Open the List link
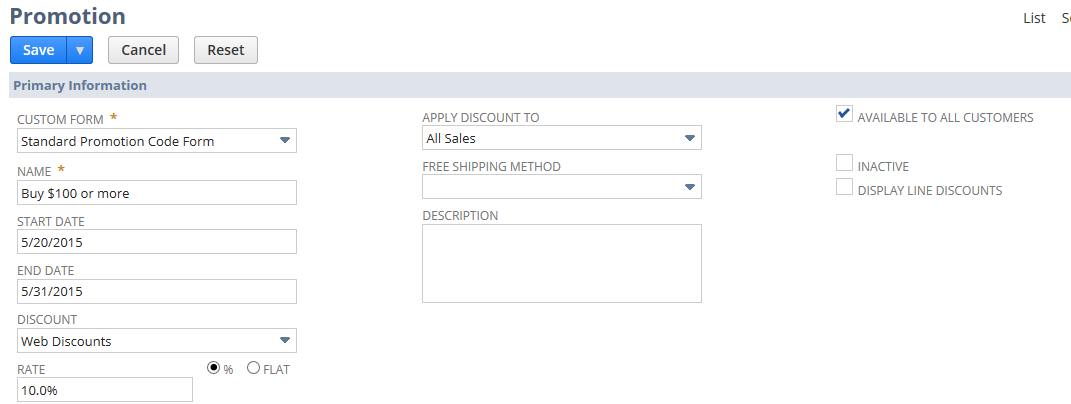The width and height of the screenshot is (1071, 404). pyautogui.click(x=1034, y=18)
